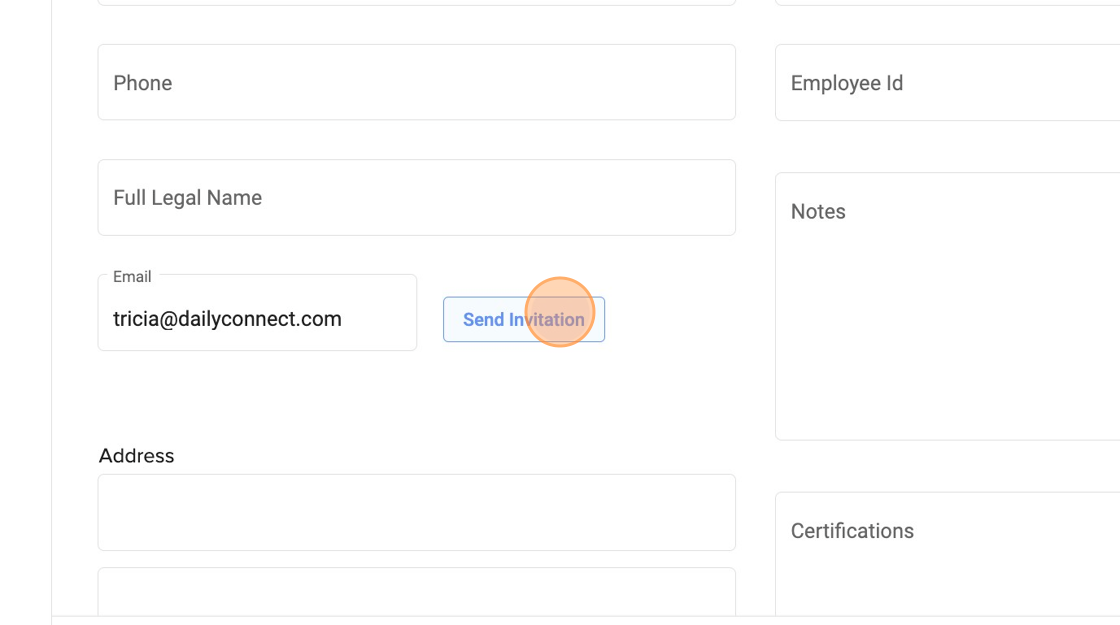Focus the Phone input field

pyautogui.click(x=416, y=83)
